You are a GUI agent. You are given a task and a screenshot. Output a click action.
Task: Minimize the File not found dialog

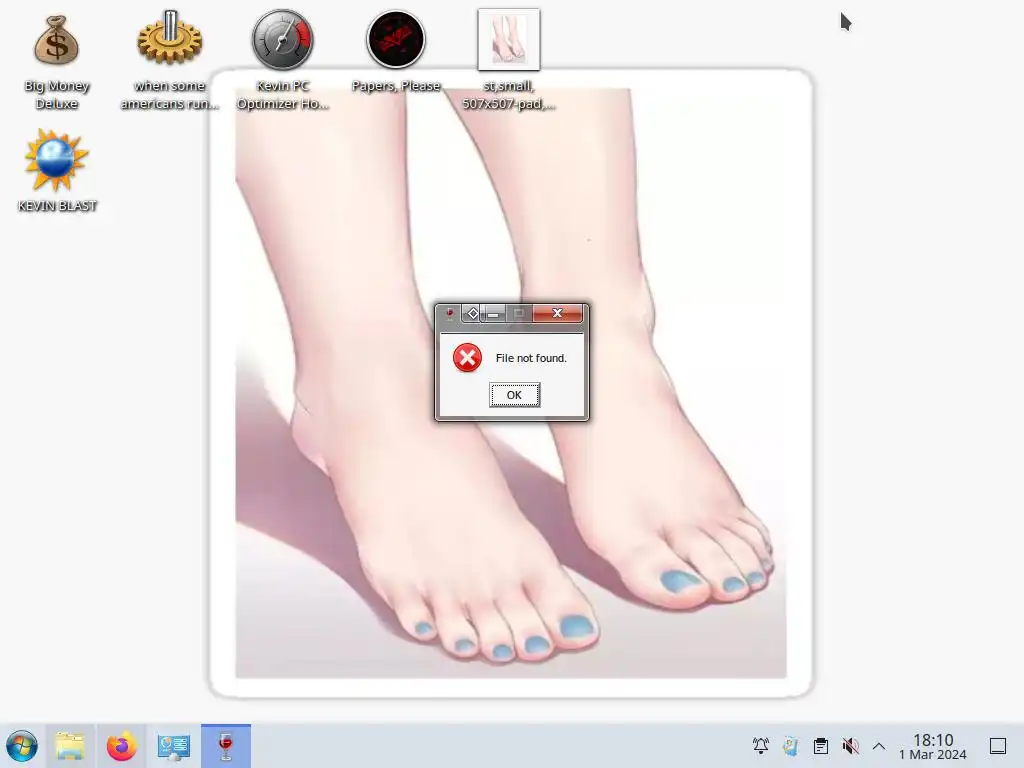(494, 314)
